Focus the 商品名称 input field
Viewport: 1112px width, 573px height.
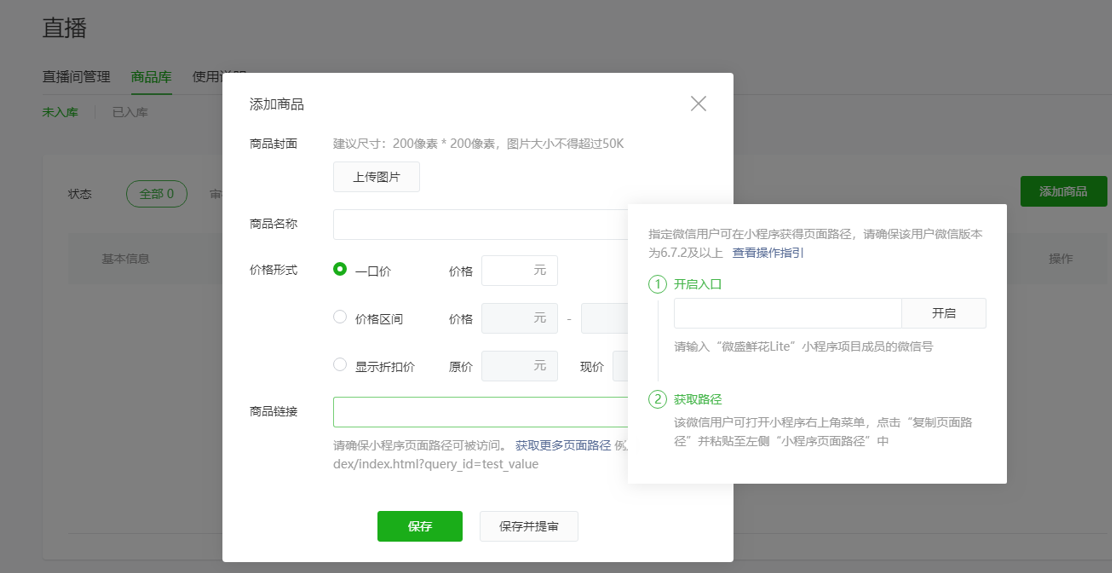tap(480, 225)
